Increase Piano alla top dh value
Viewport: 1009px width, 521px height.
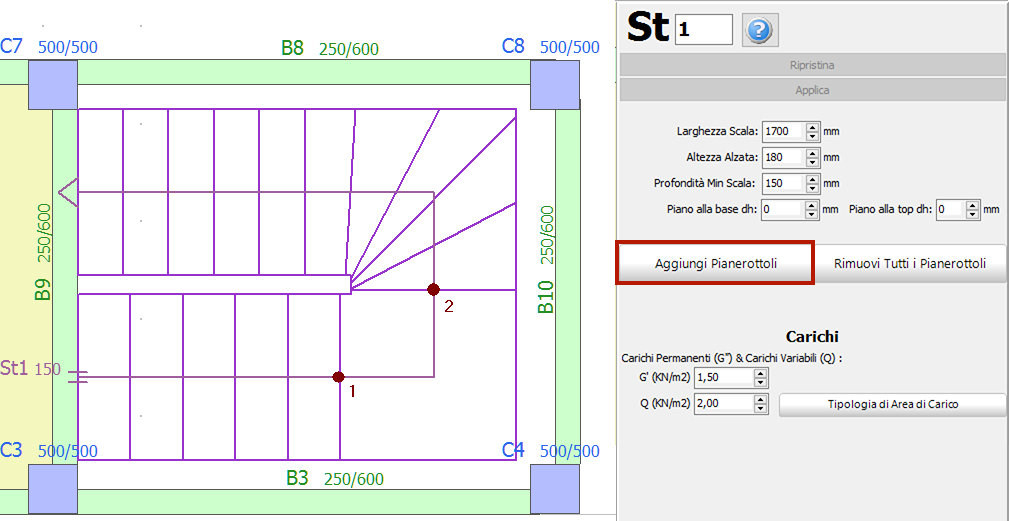pos(972,205)
